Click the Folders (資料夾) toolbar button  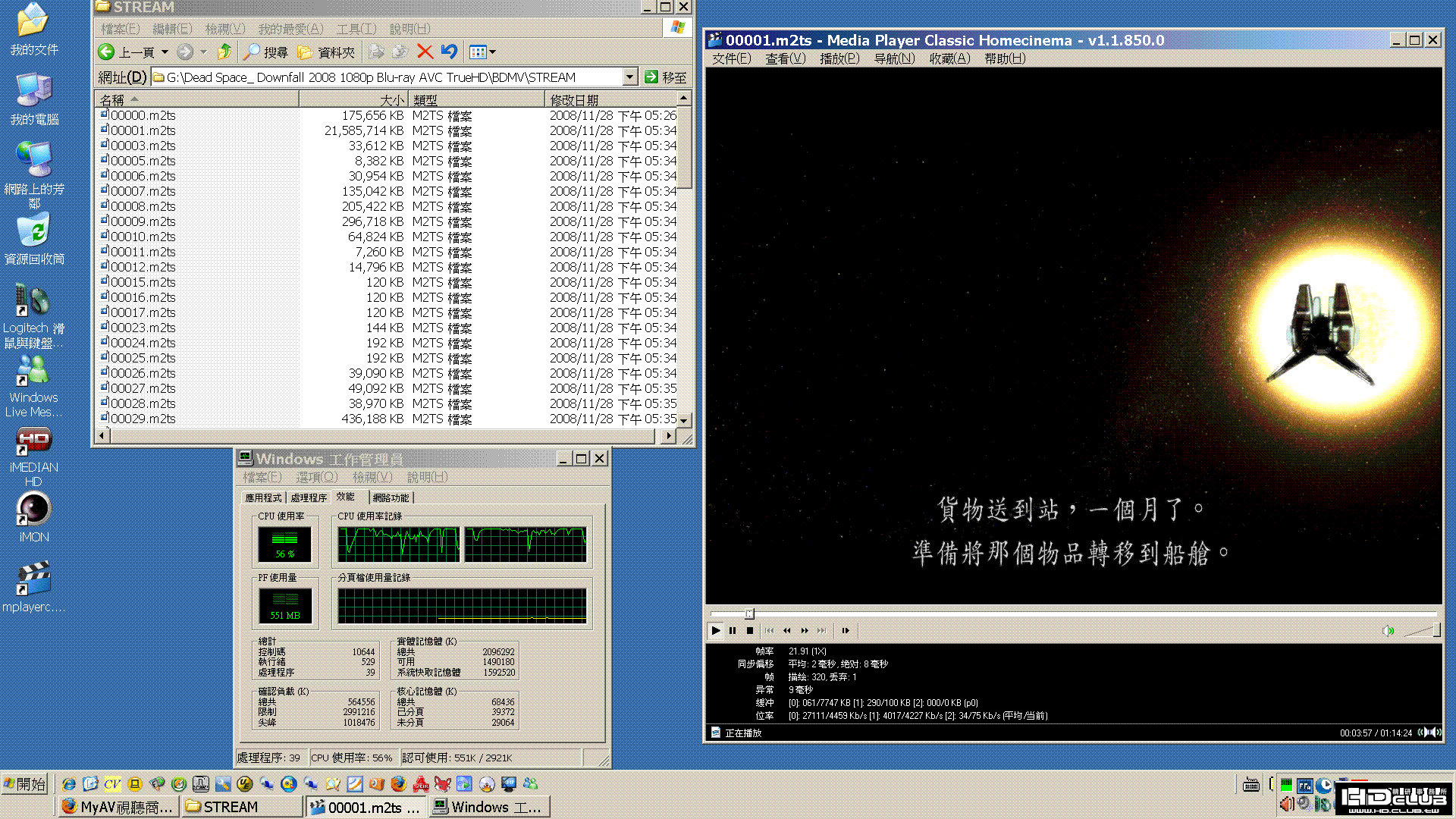[x=326, y=52]
